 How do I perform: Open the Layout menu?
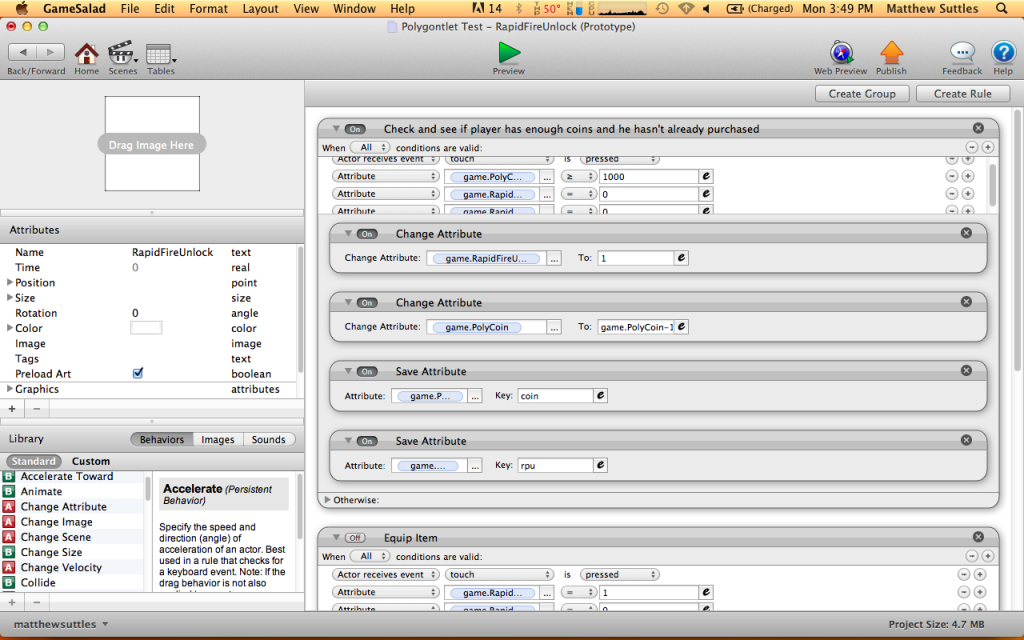tap(260, 9)
